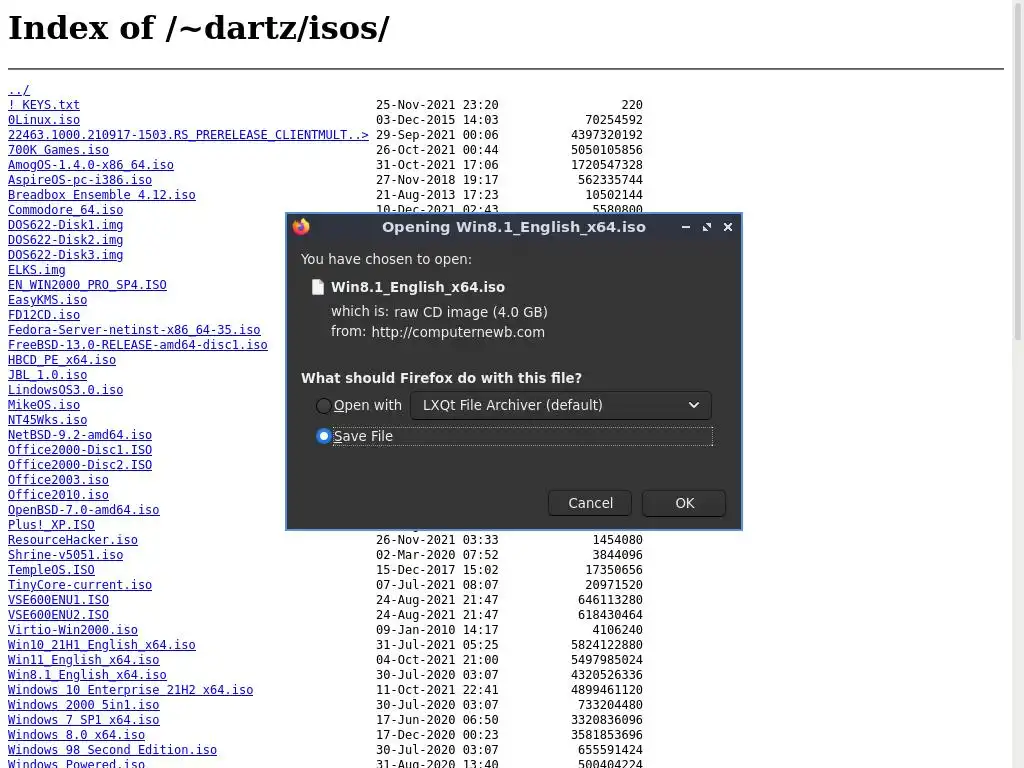Download LindowsOS3.0.iso
The width and height of the screenshot is (1024, 768).
coord(65,391)
